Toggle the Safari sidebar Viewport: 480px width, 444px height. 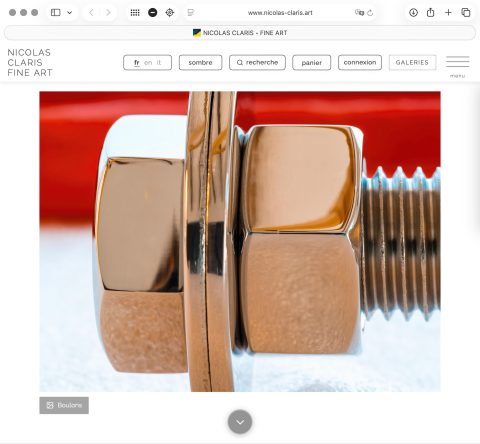point(55,13)
